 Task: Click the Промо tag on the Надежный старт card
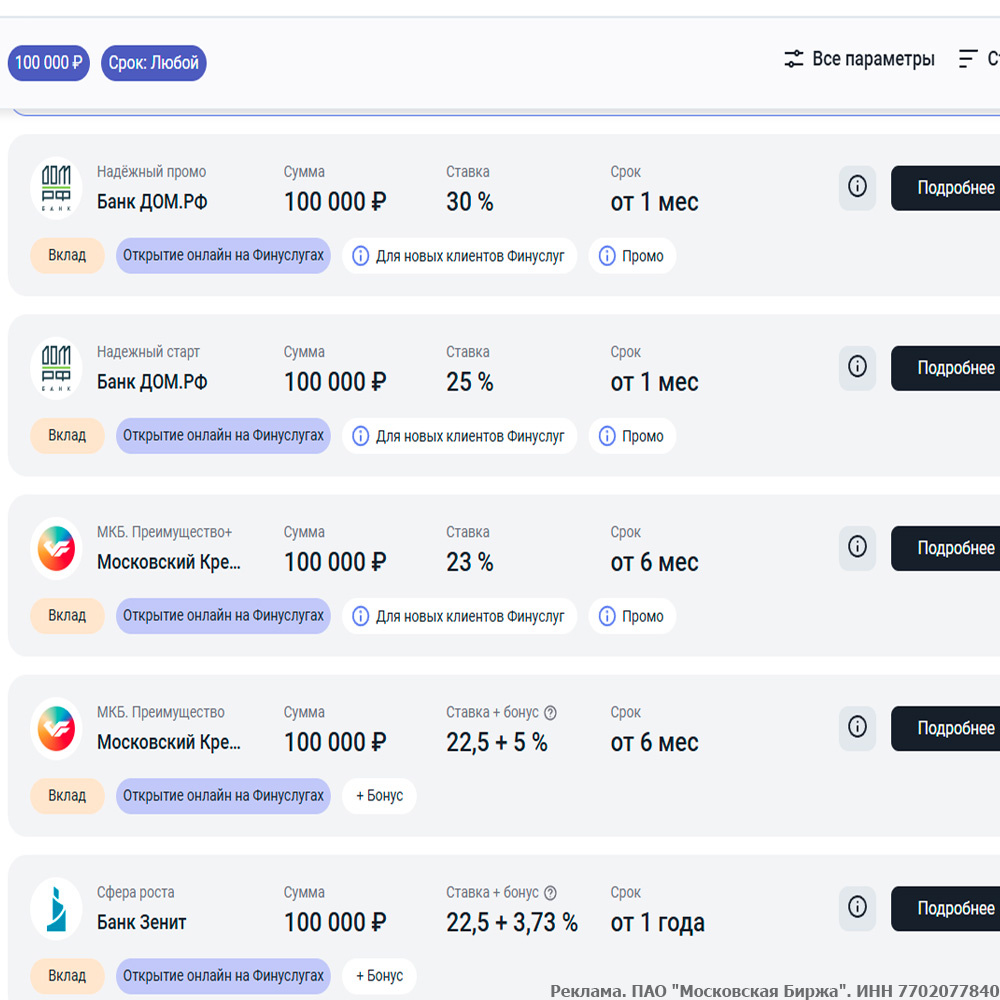(x=632, y=436)
